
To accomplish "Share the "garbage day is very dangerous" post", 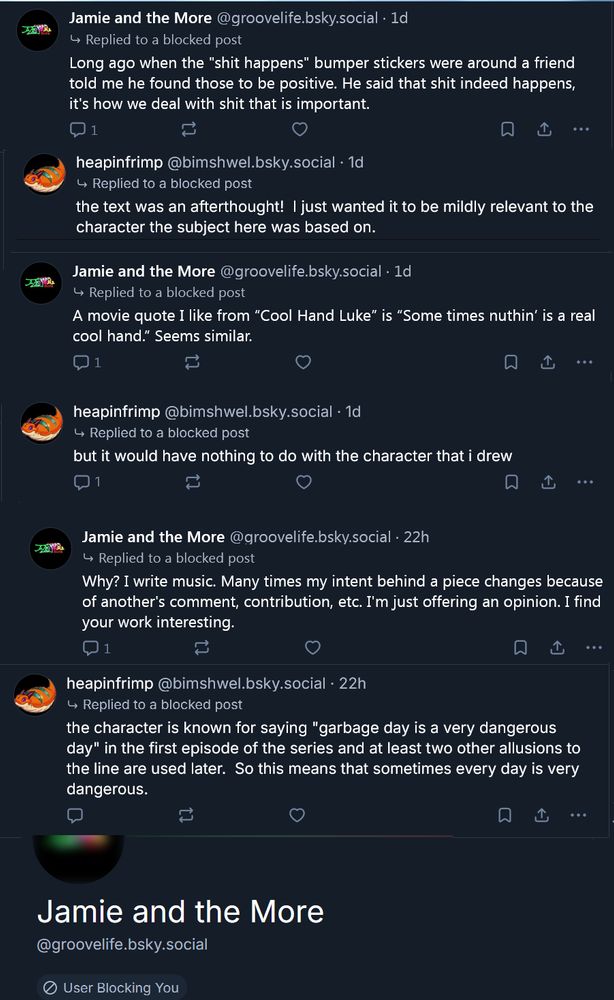I will pyautogui.click(x=541, y=815).
